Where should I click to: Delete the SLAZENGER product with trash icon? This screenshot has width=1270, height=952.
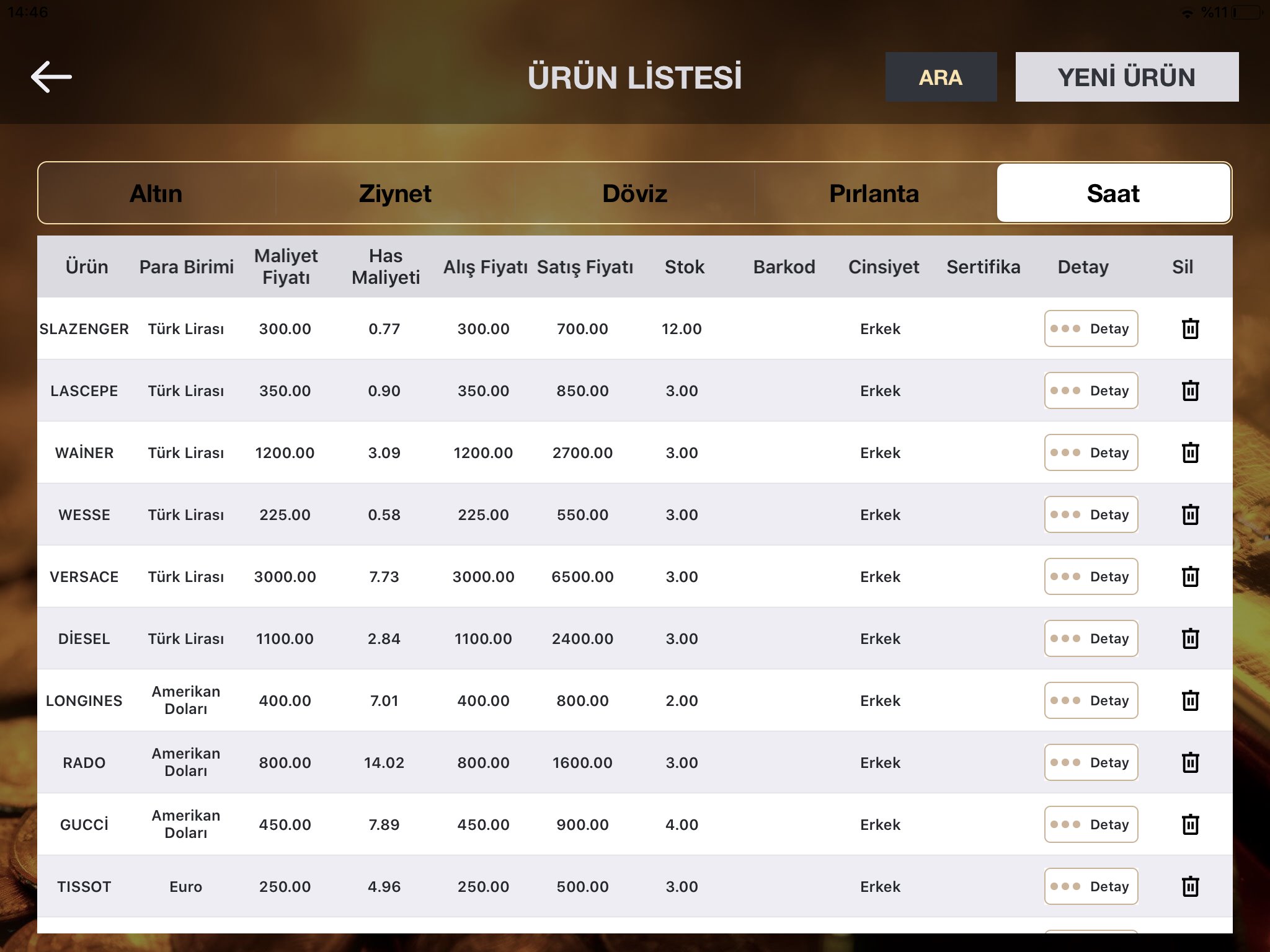tap(1190, 328)
